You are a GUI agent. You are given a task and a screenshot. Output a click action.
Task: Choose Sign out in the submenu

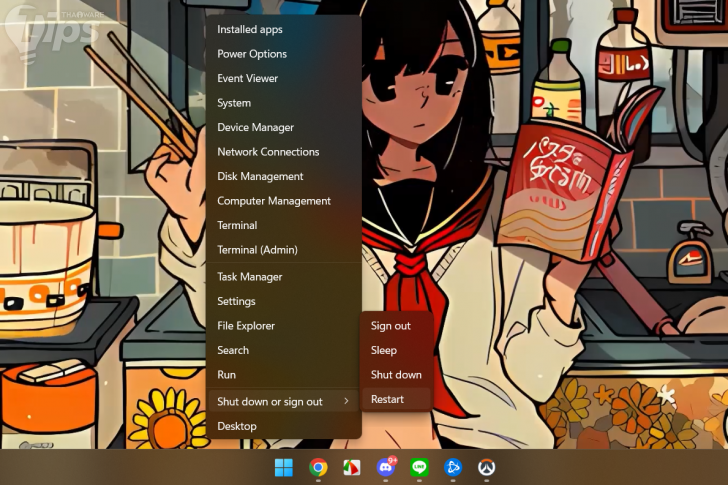pos(396,326)
